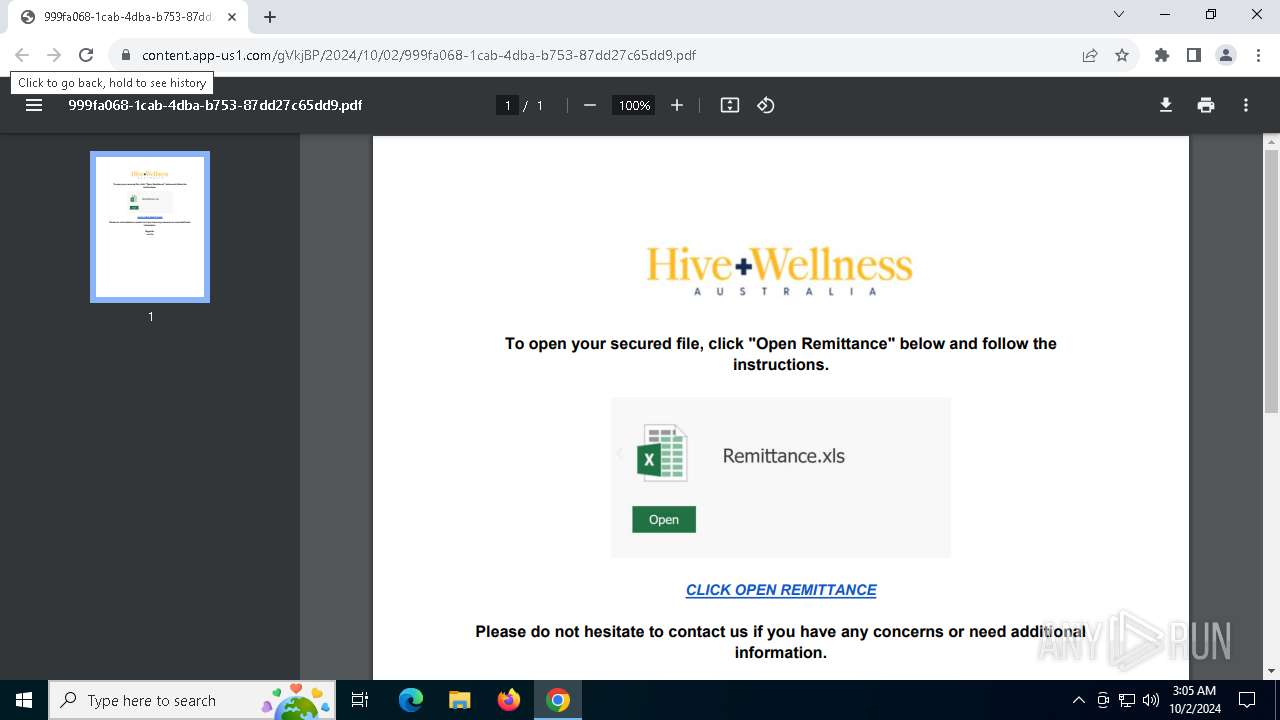Click the PDF vertical scrollbar thumb
The width and height of the screenshot is (1280, 720).
(x=1272, y=280)
